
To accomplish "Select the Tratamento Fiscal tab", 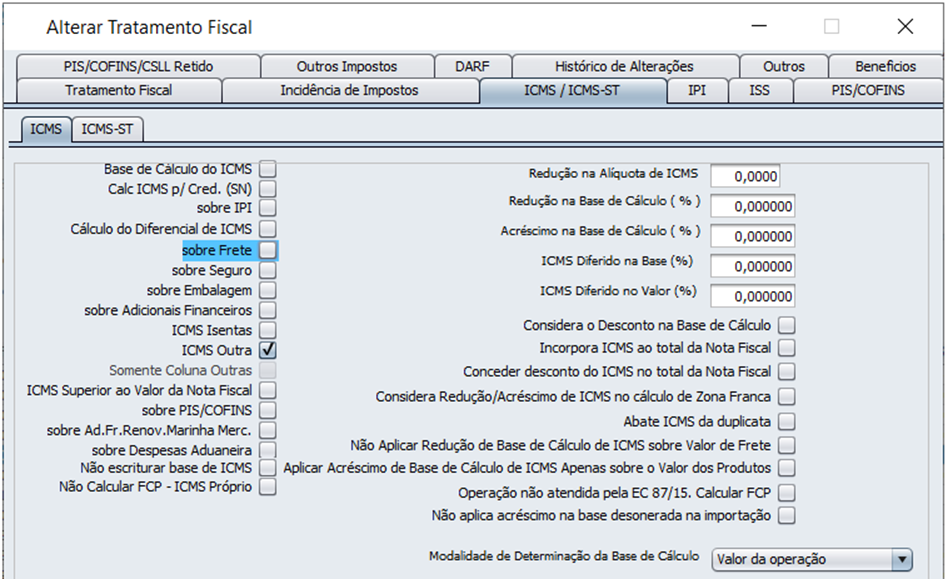I will [119, 91].
